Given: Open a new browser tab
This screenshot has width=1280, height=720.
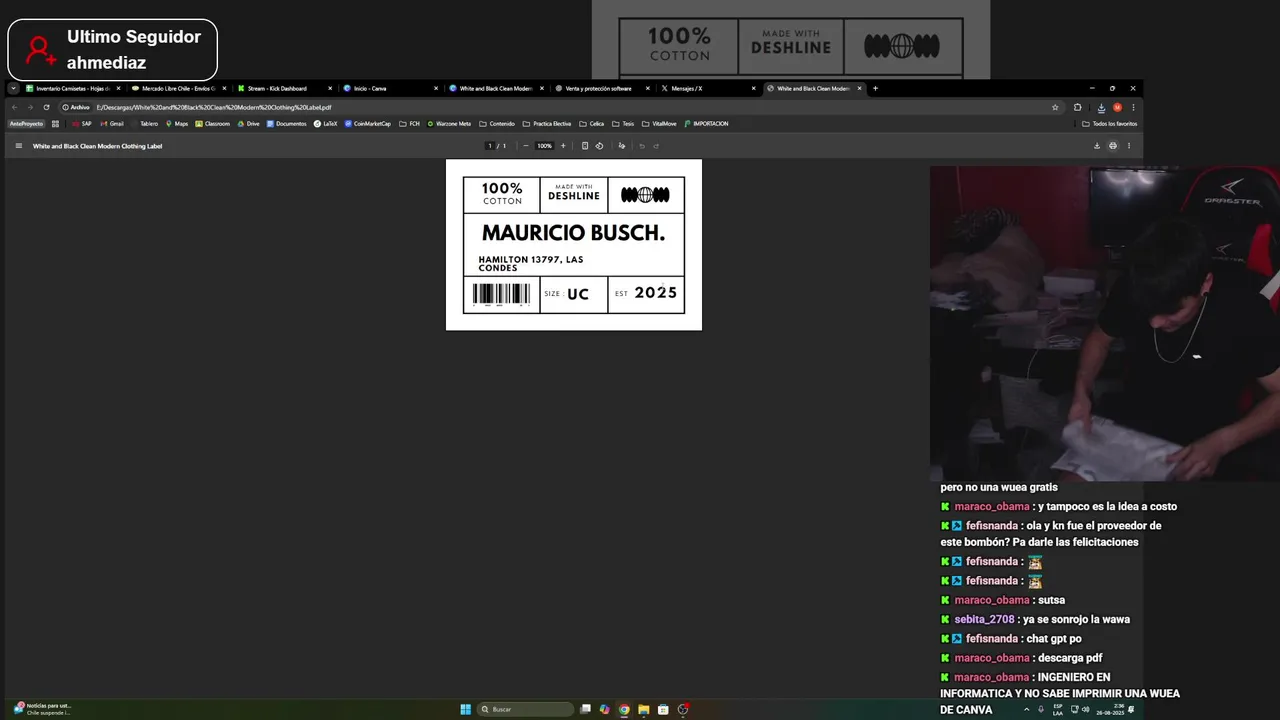Looking at the screenshot, I should [875, 88].
